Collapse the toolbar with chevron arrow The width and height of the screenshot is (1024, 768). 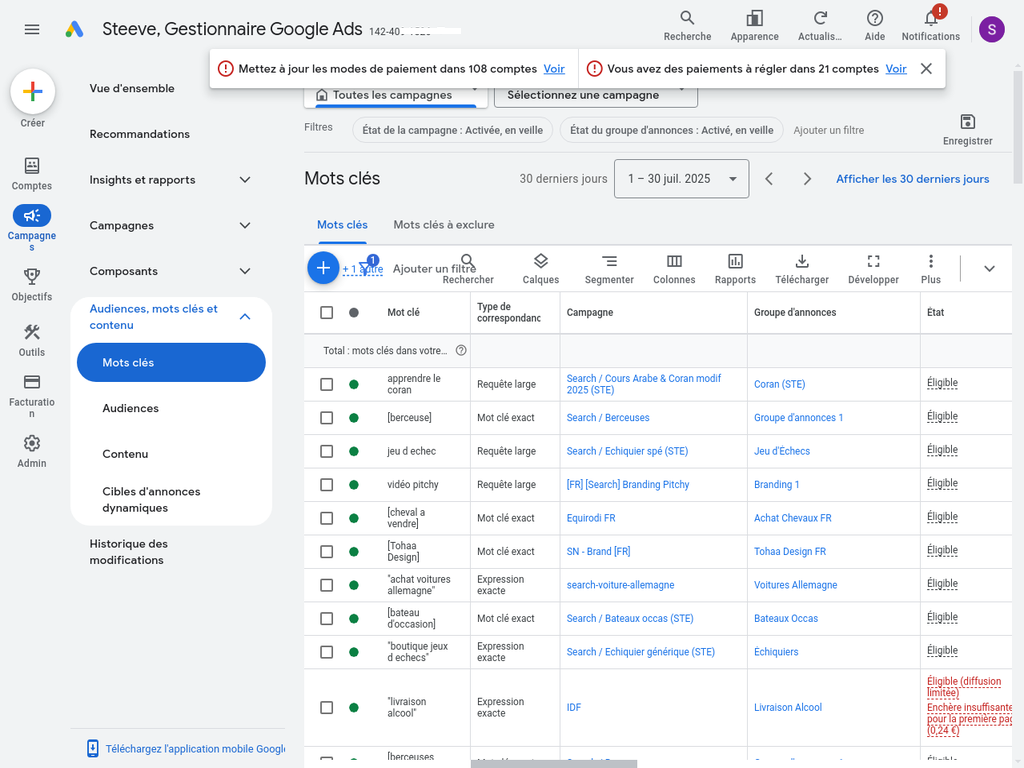point(989,268)
